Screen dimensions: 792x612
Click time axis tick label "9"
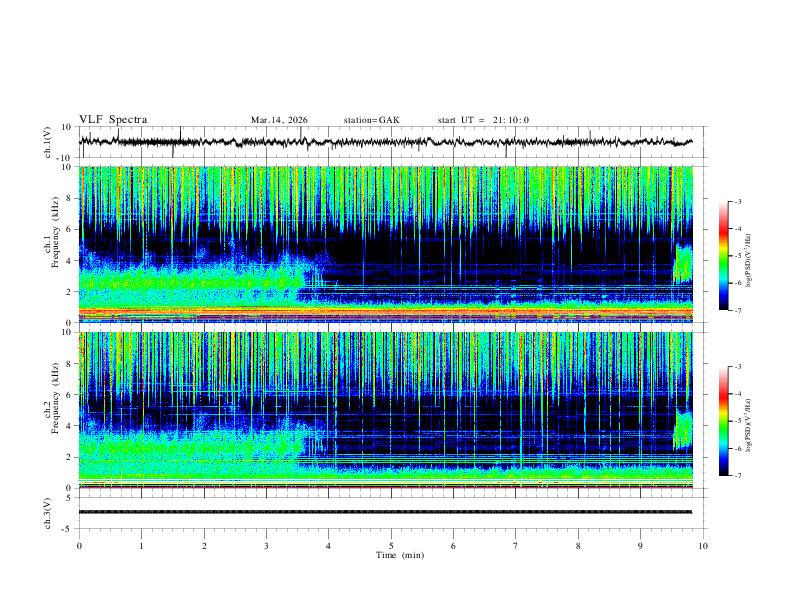[x=640, y=546]
